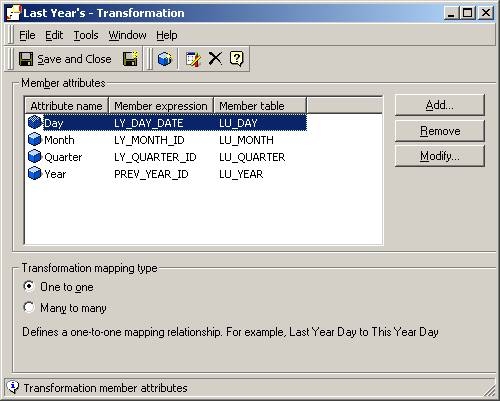Click the cube icon beside Quarter
Screen dimensions: 500x401
[x=35, y=156]
